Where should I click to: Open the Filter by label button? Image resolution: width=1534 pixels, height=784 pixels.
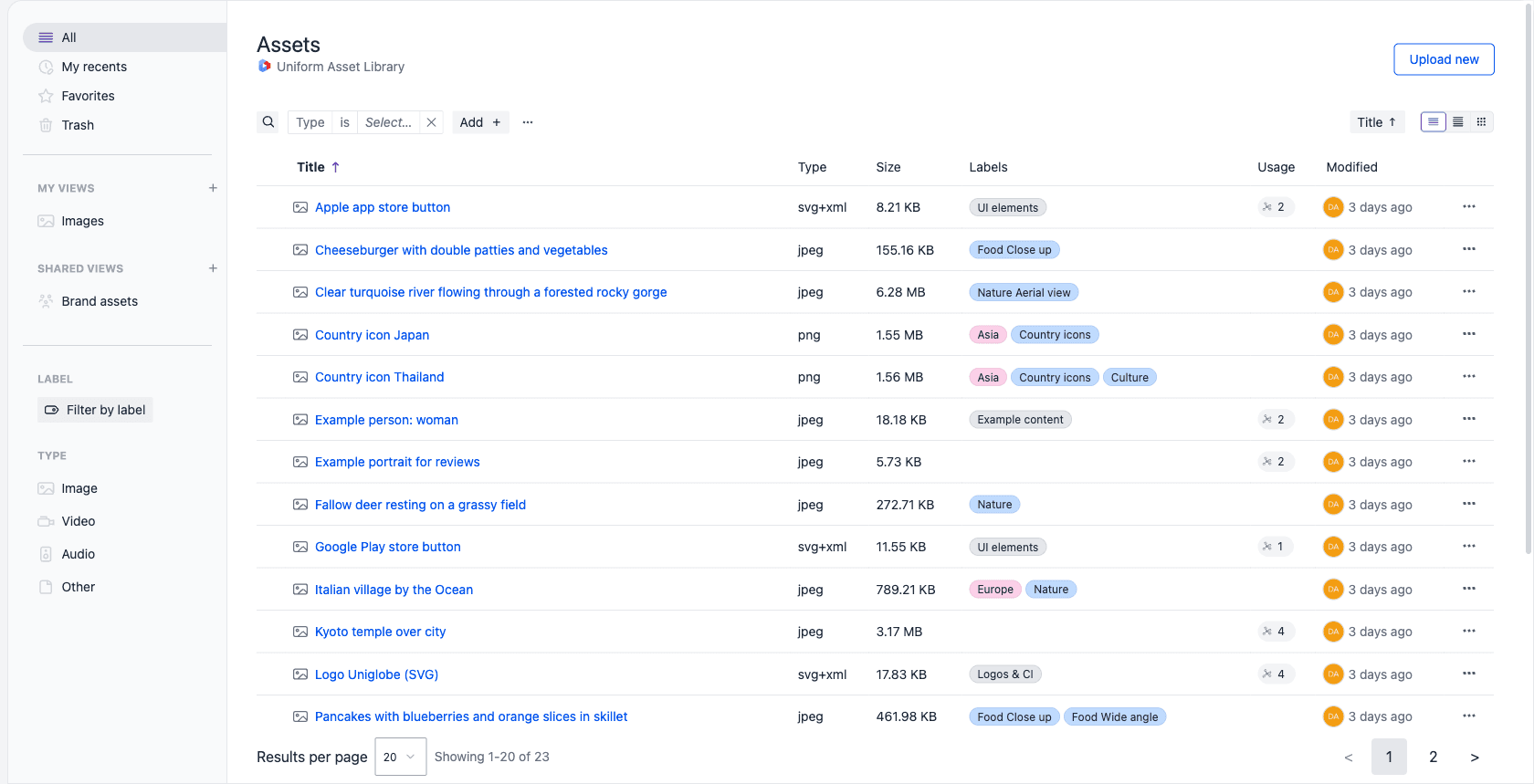pos(95,410)
